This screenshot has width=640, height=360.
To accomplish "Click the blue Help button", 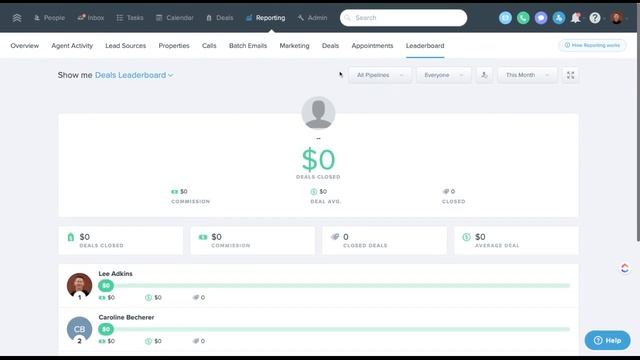I will pyautogui.click(x=607, y=340).
